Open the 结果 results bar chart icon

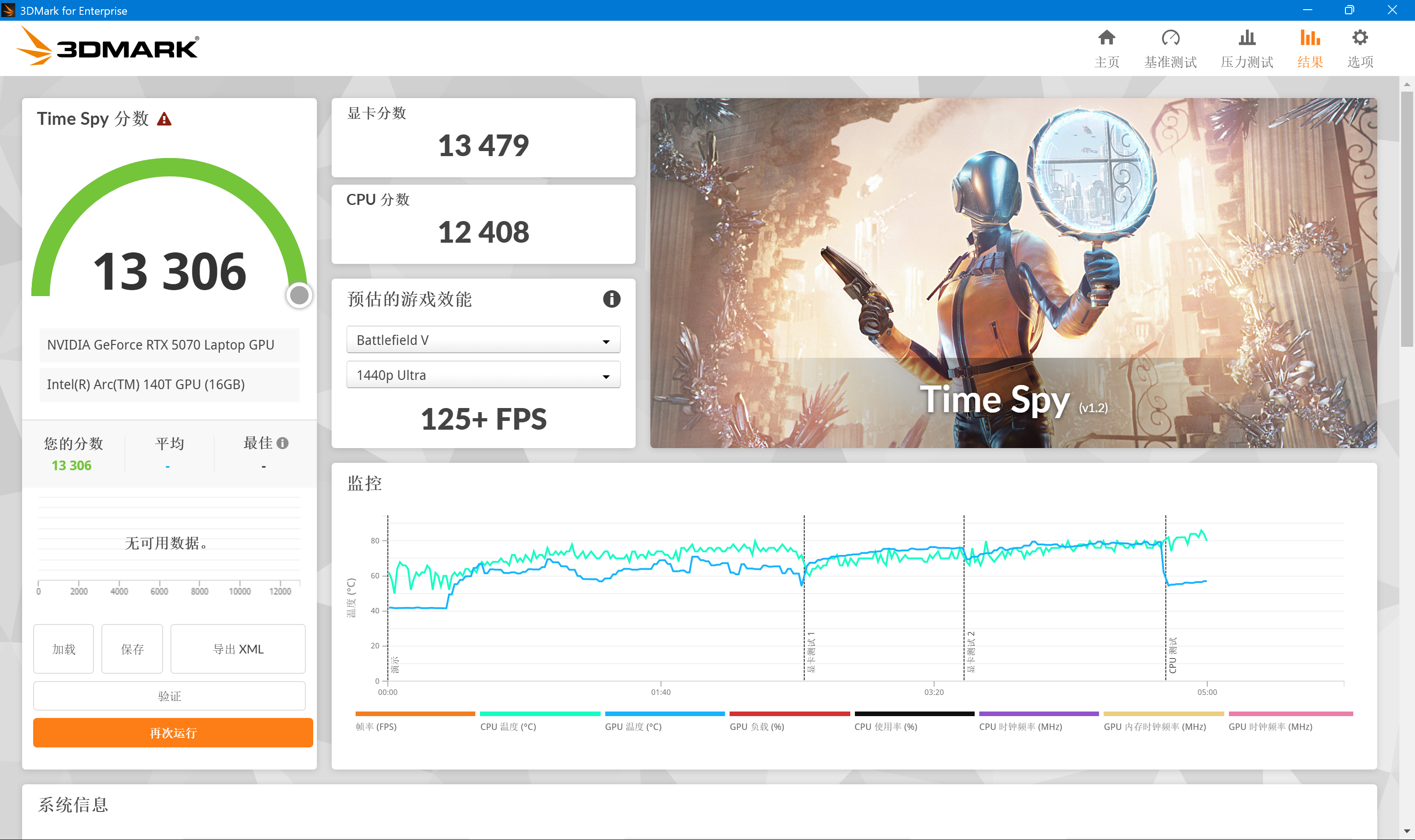tap(1310, 38)
